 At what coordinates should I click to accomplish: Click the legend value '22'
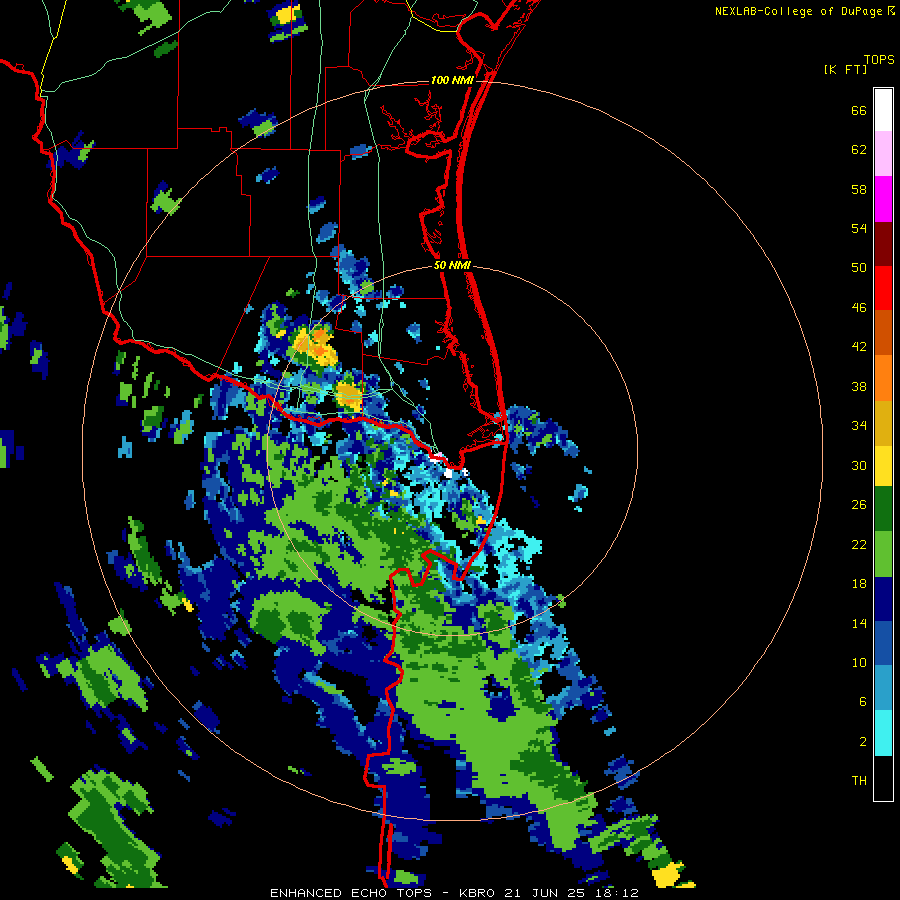(x=859, y=544)
